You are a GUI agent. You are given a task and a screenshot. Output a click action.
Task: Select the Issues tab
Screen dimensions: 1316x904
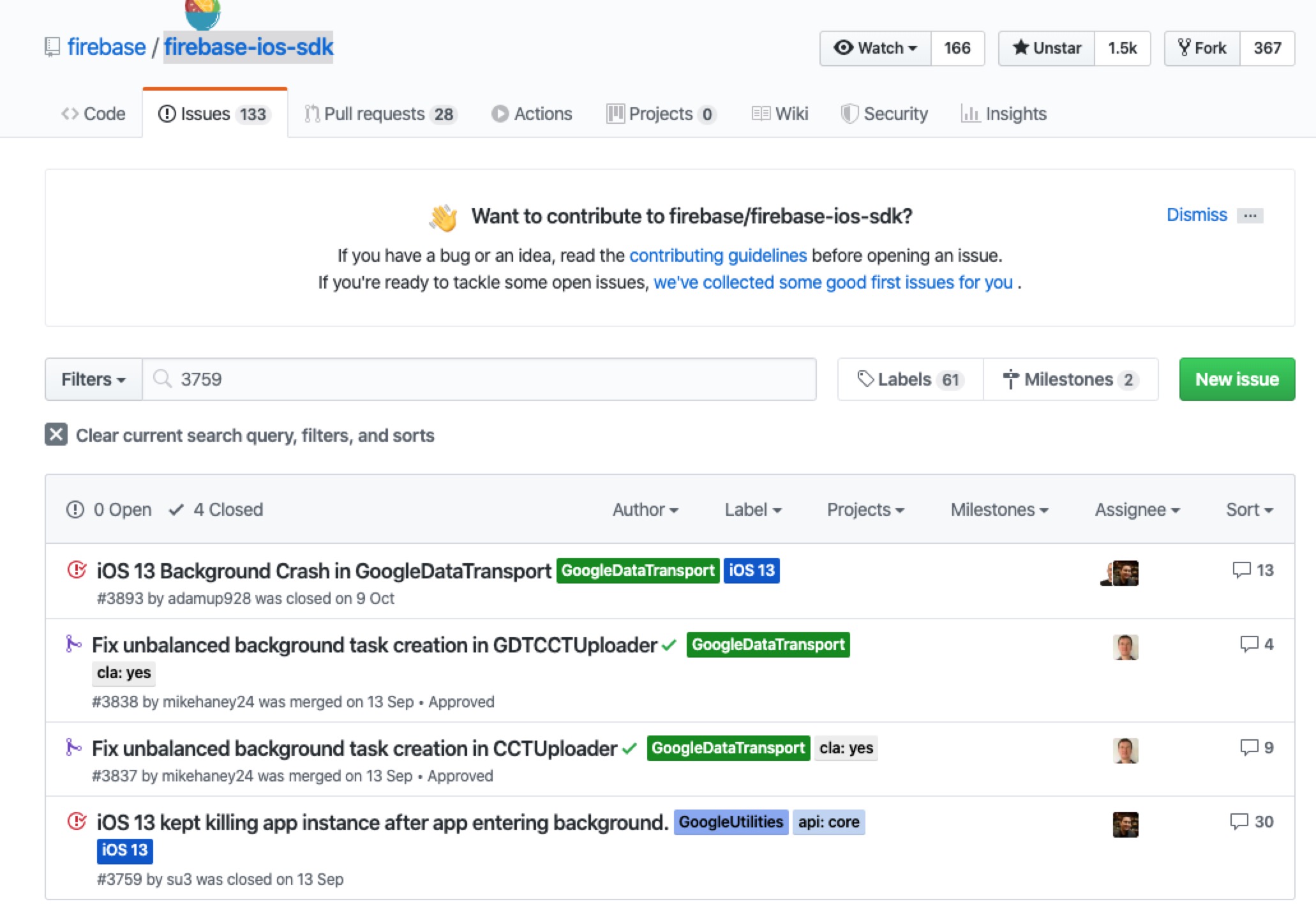pyautogui.click(x=214, y=114)
